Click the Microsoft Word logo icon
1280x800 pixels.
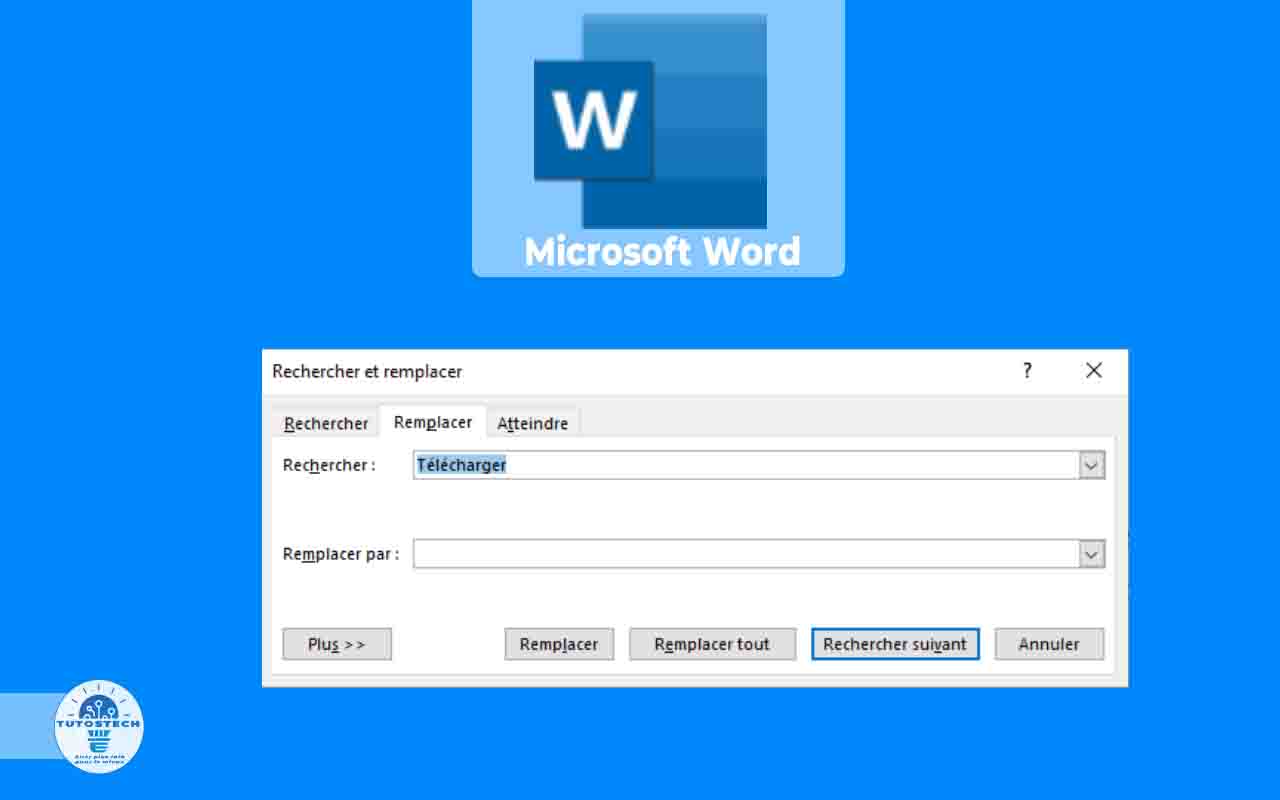[650, 121]
